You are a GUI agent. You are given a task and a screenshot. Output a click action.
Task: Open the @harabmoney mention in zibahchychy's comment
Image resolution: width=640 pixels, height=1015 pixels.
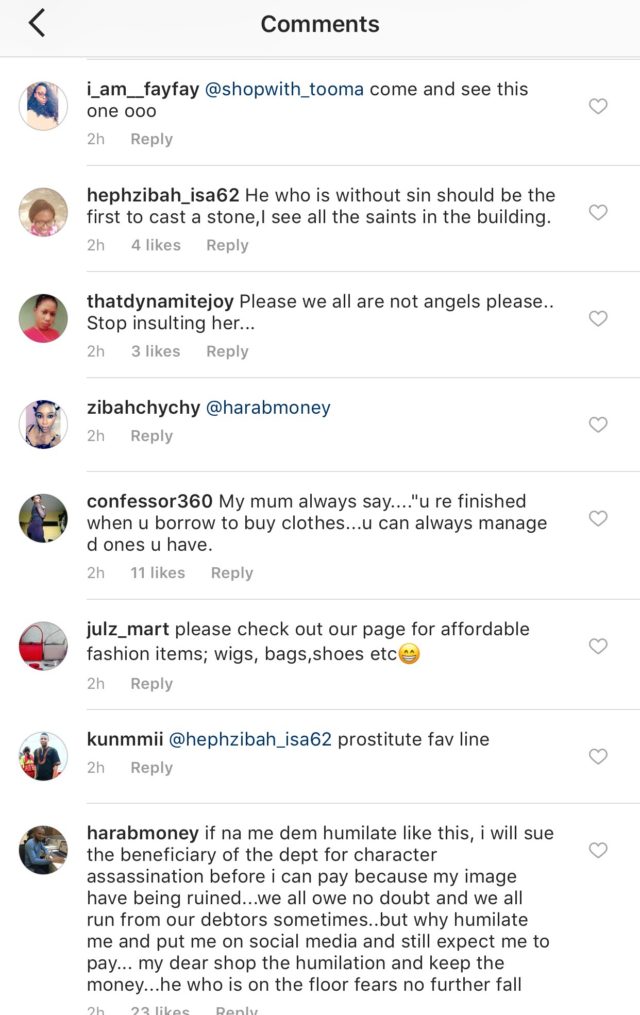pyautogui.click(x=267, y=407)
